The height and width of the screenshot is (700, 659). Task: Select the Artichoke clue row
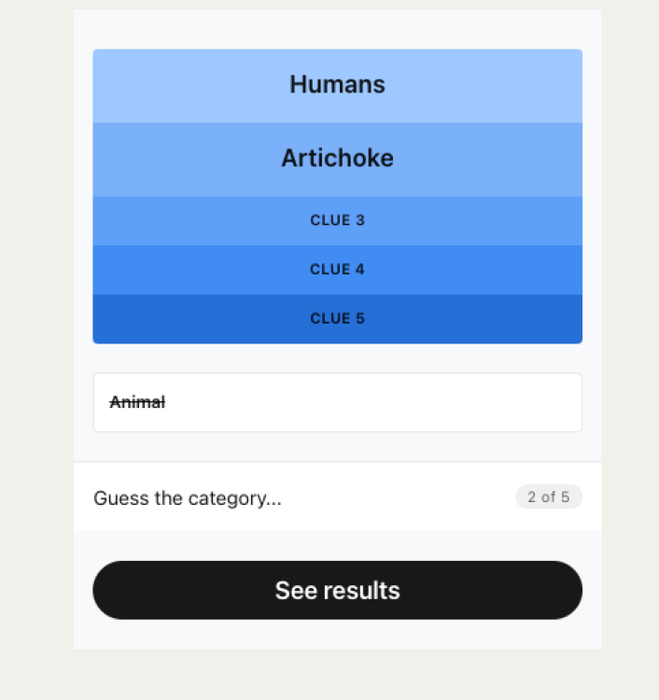(338, 159)
